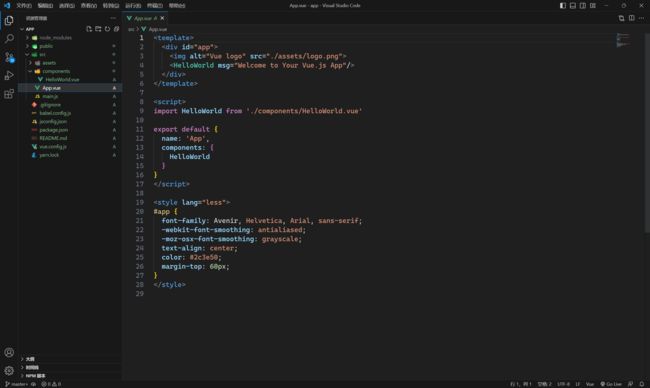Open the 转到 (Go) menu
The image size is (650, 388).
(x=111, y=5)
